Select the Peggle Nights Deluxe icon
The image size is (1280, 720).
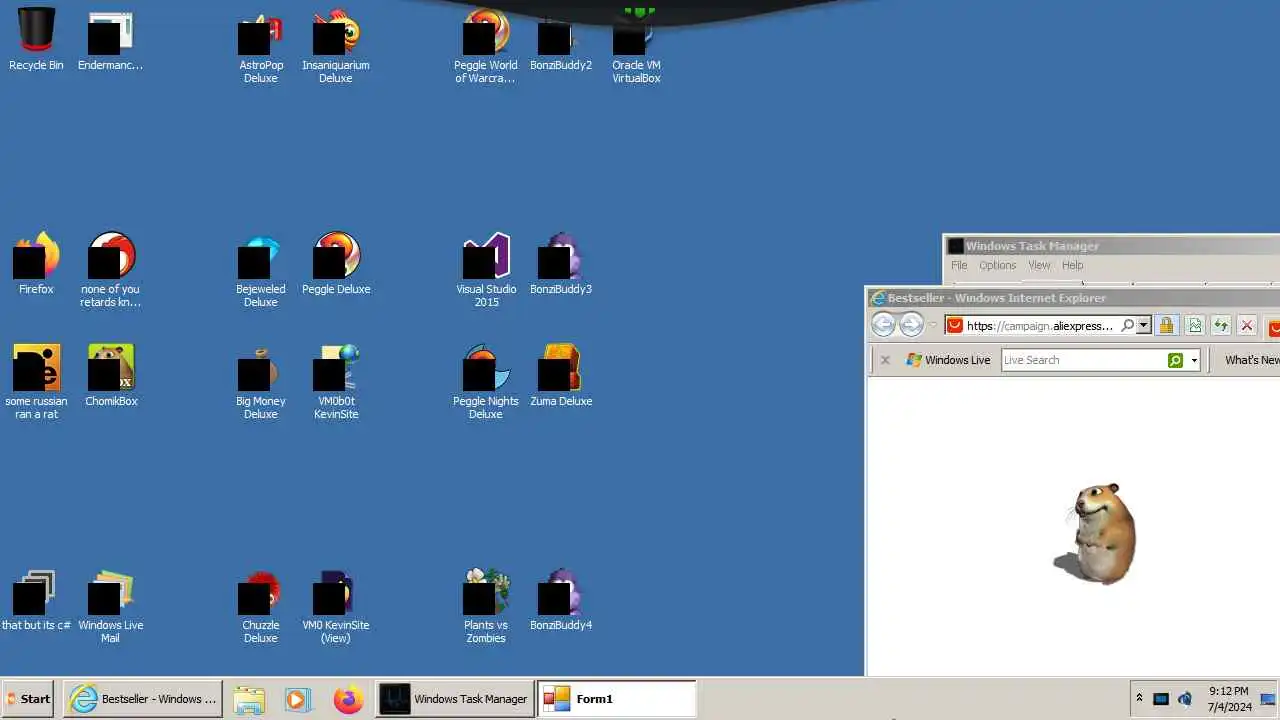click(486, 383)
